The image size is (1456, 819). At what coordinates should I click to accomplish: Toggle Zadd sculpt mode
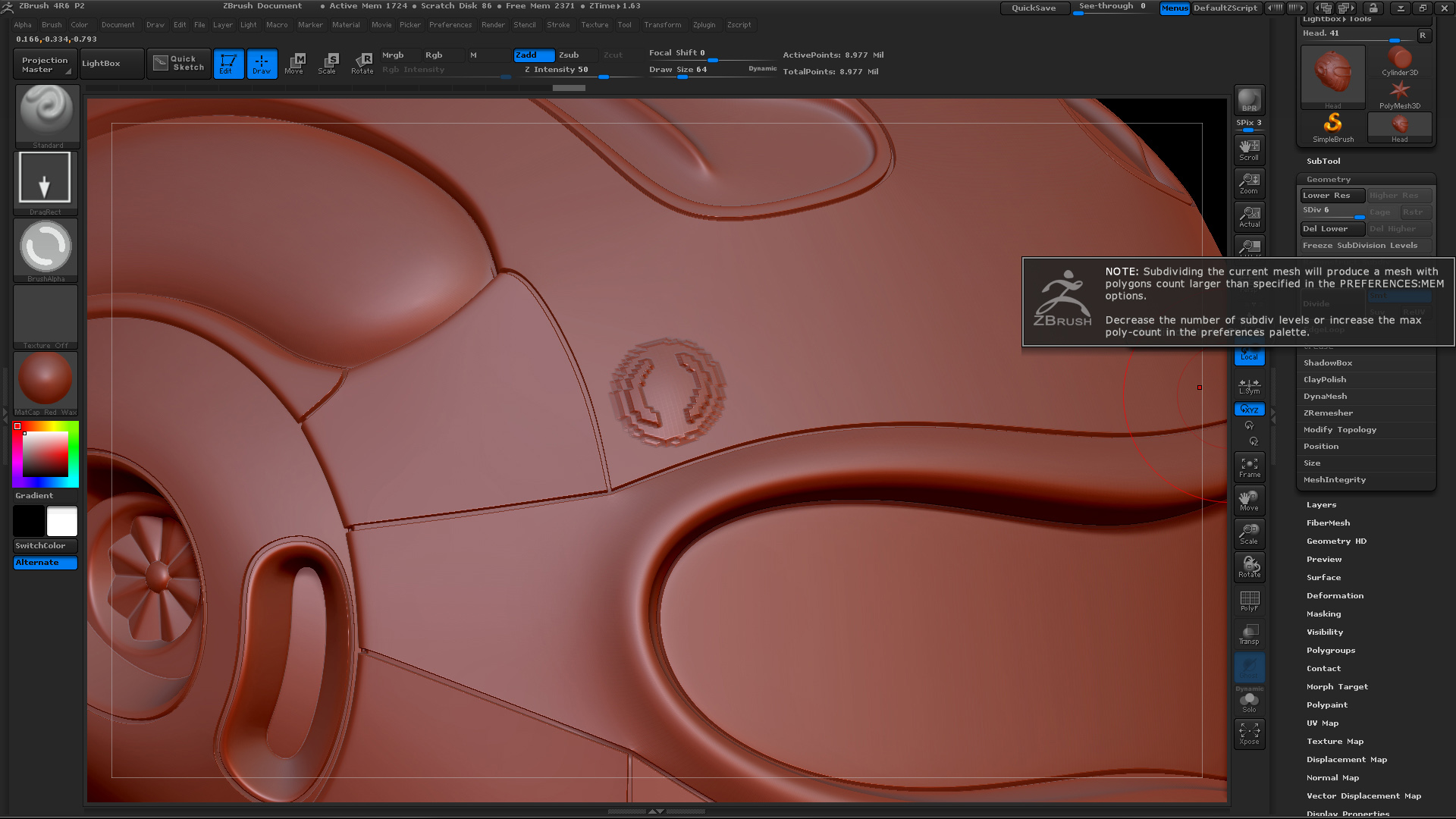pyautogui.click(x=534, y=55)
